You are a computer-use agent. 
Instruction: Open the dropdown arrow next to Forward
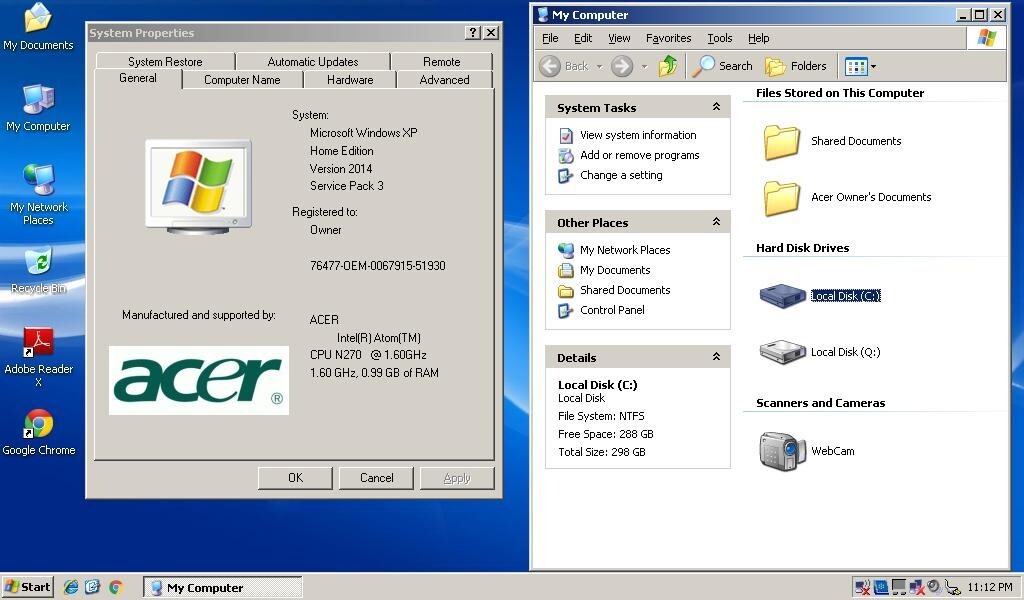click(x=645, y=67)
